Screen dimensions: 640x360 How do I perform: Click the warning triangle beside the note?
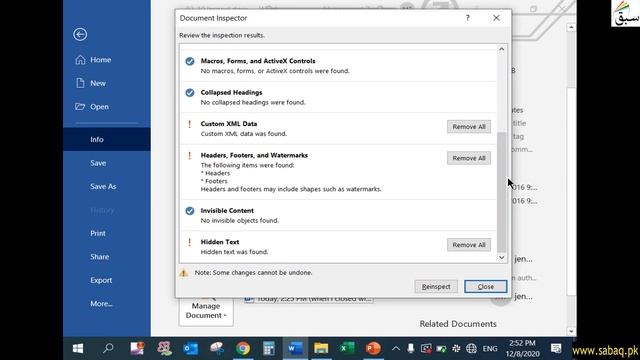[184, 273]
